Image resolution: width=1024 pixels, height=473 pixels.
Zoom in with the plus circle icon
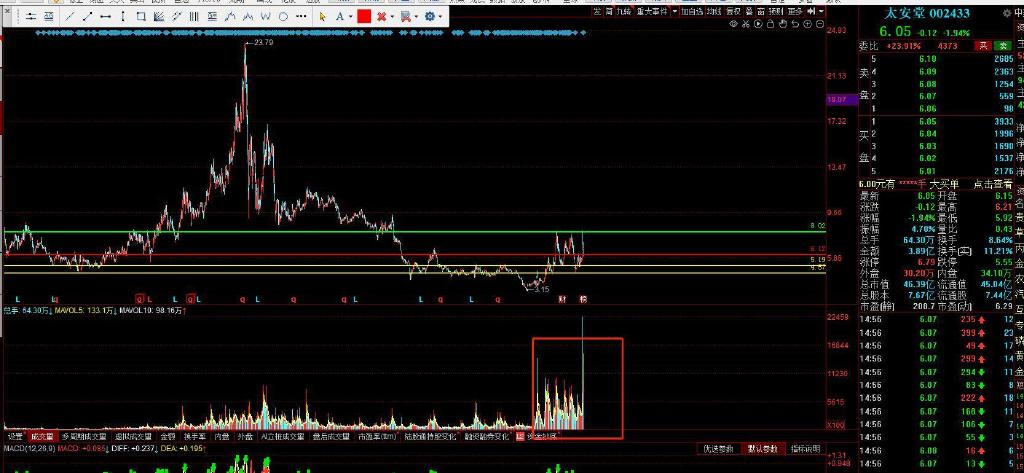808,24
